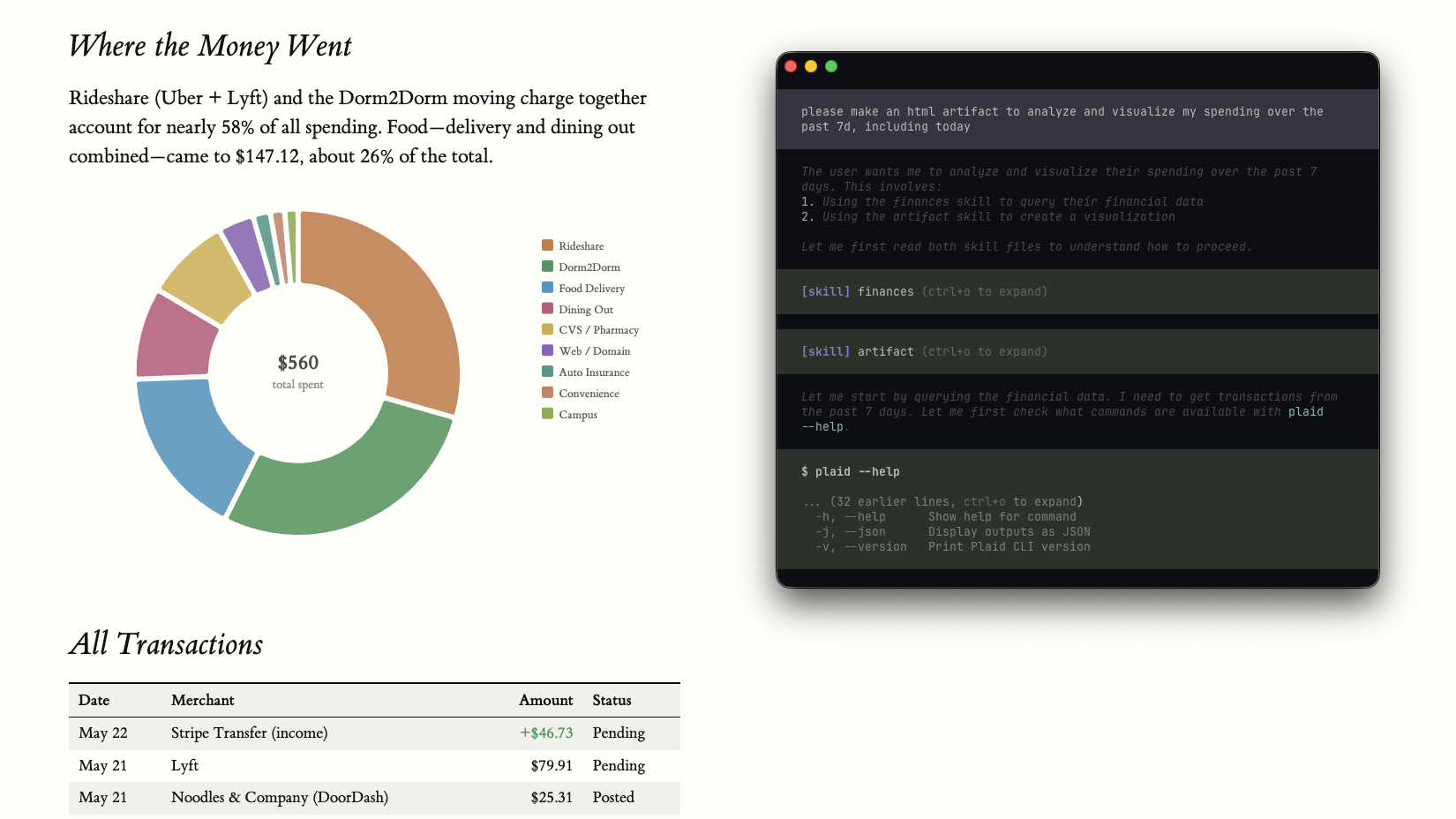Expand the finances skill row
The height and width of the screenshot is (819, 1456).
pos(1077,291)
